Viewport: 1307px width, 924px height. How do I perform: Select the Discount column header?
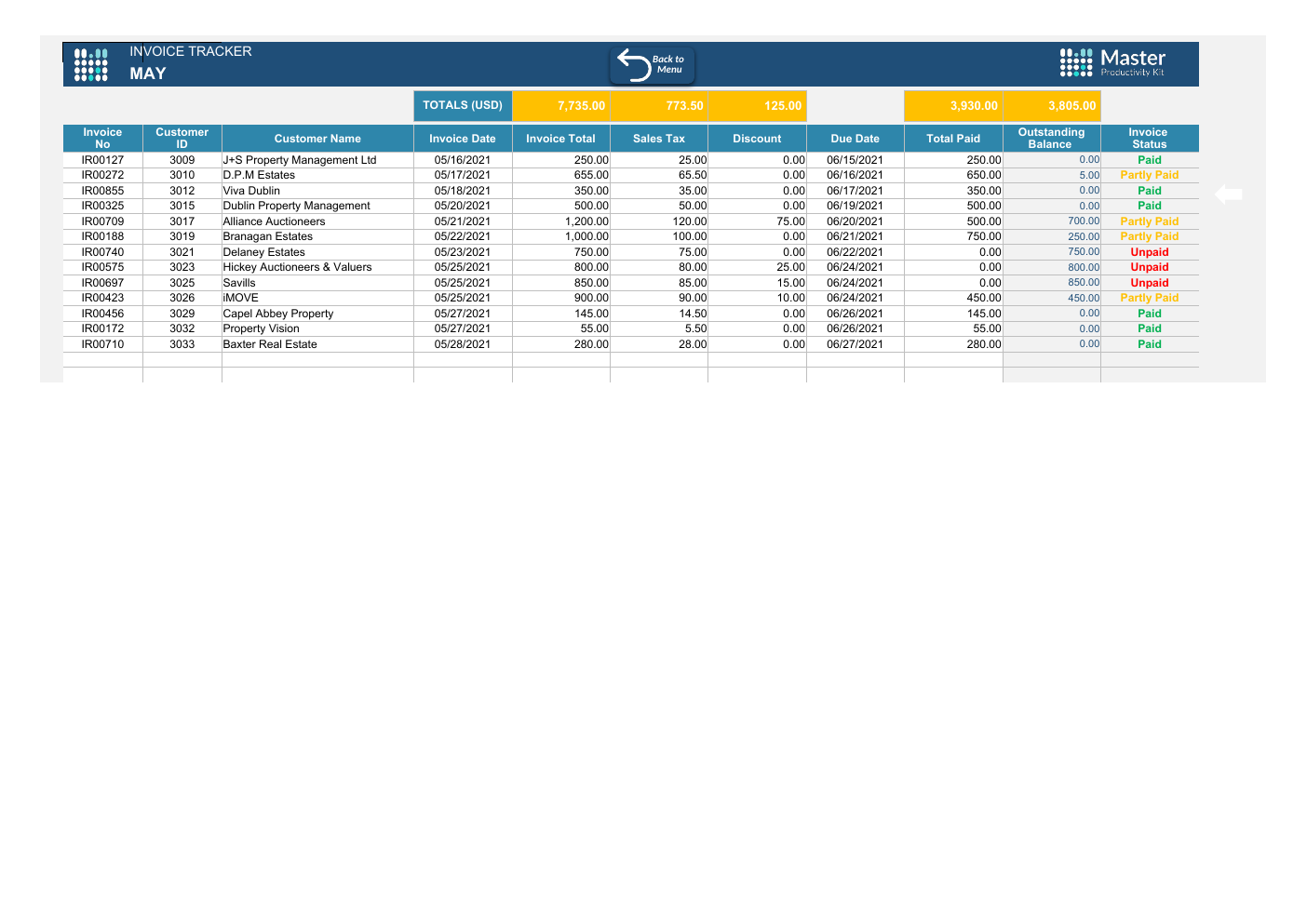coord(757,139)
